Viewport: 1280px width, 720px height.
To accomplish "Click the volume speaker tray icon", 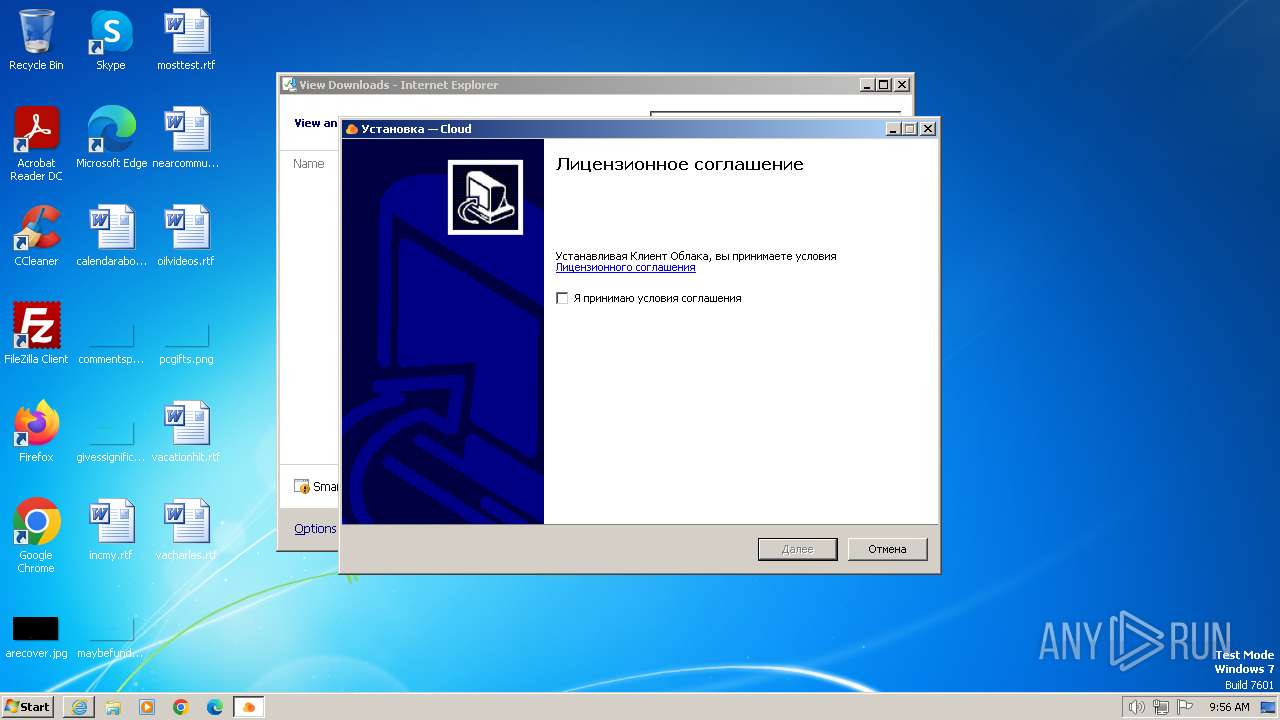I will (1136, 707).
